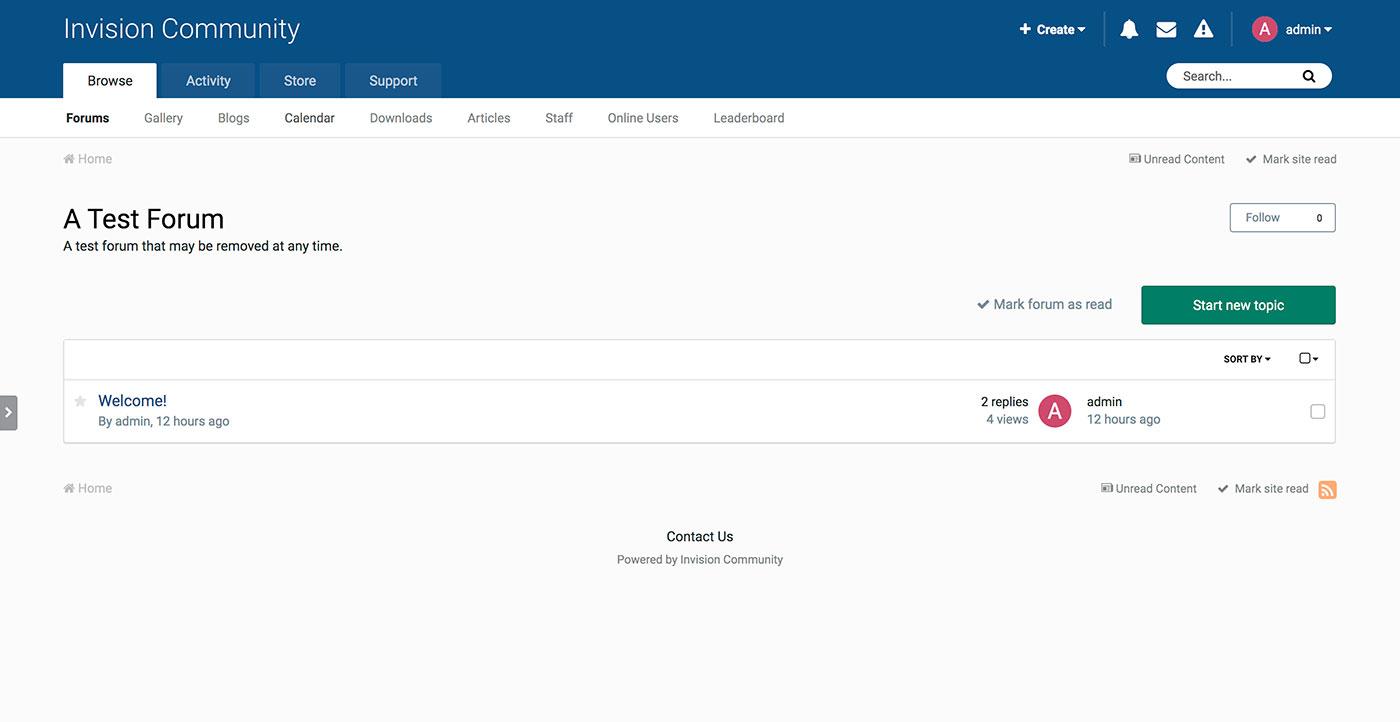Switch to the Activity tab
This screenshot has width=1400, height=722.
207,80
